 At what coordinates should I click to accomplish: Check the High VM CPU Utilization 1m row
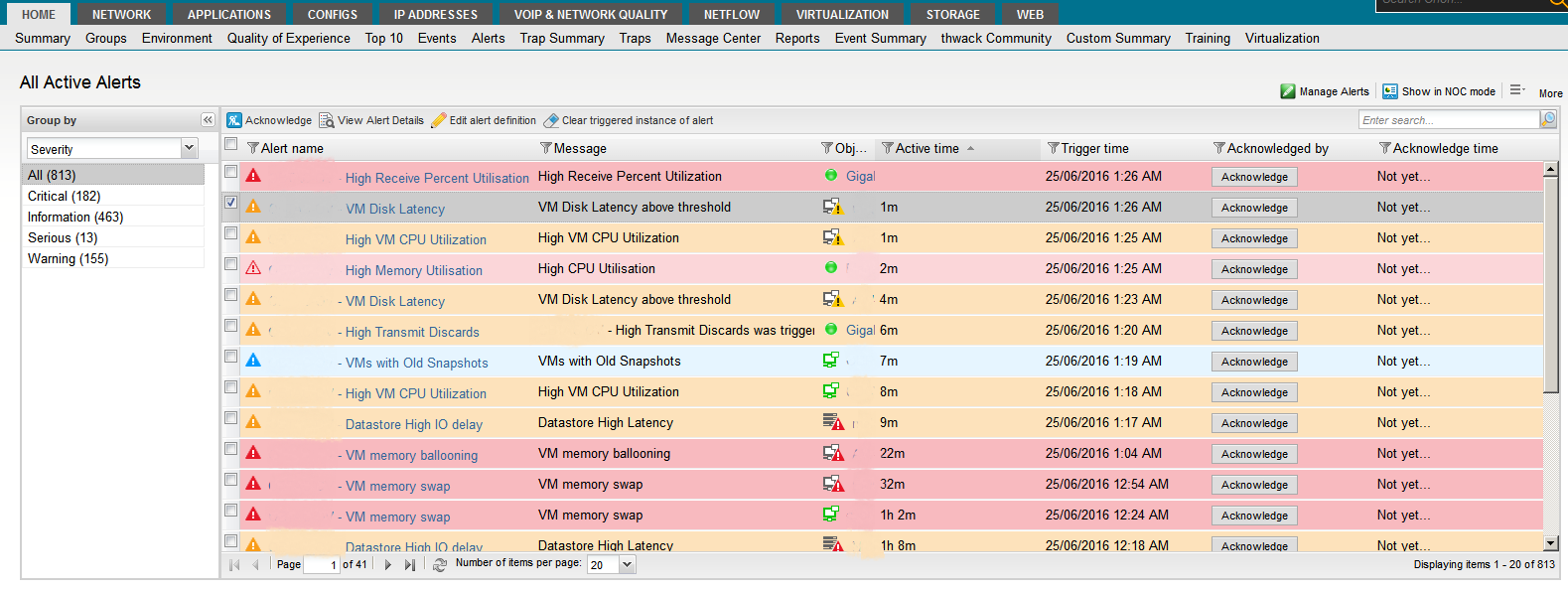tap(230, 233)
